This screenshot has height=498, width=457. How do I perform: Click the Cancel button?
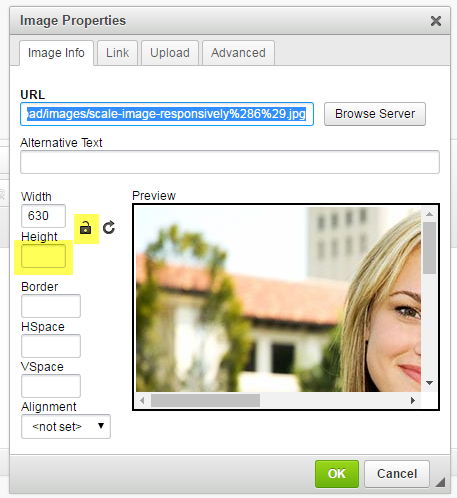(x=397, y=474)
